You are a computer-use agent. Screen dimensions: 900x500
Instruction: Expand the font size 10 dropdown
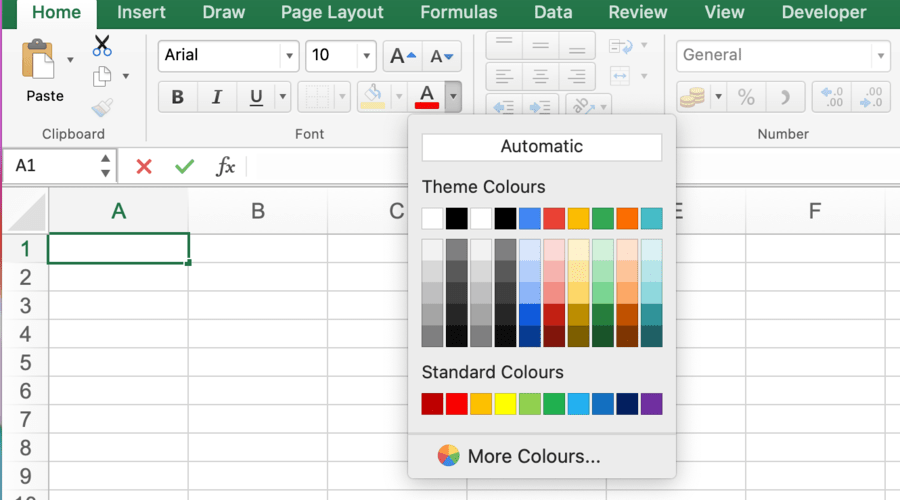click(x=366, y=56)
